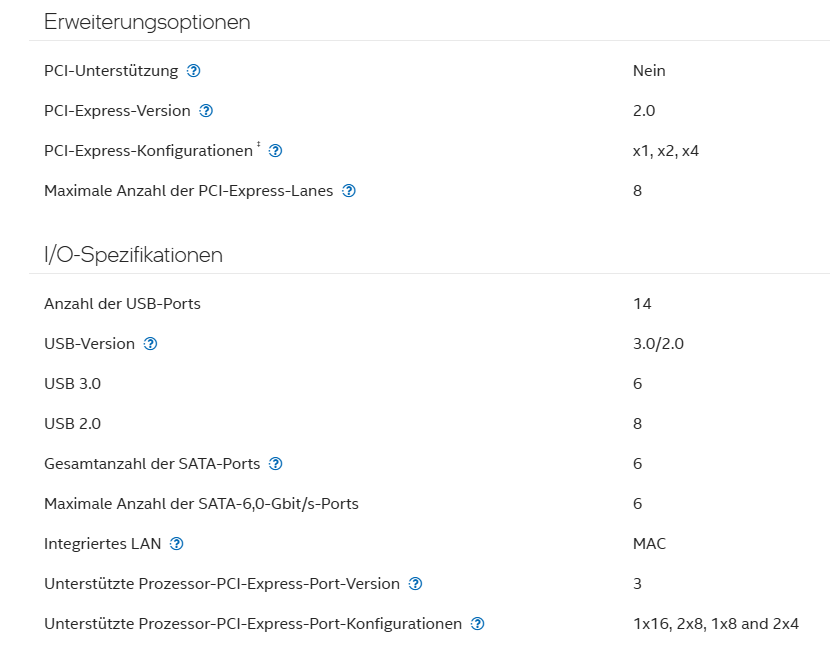Open help for PCI-Unterstützung
Screen dimensions: 830x654
(194, 71)
